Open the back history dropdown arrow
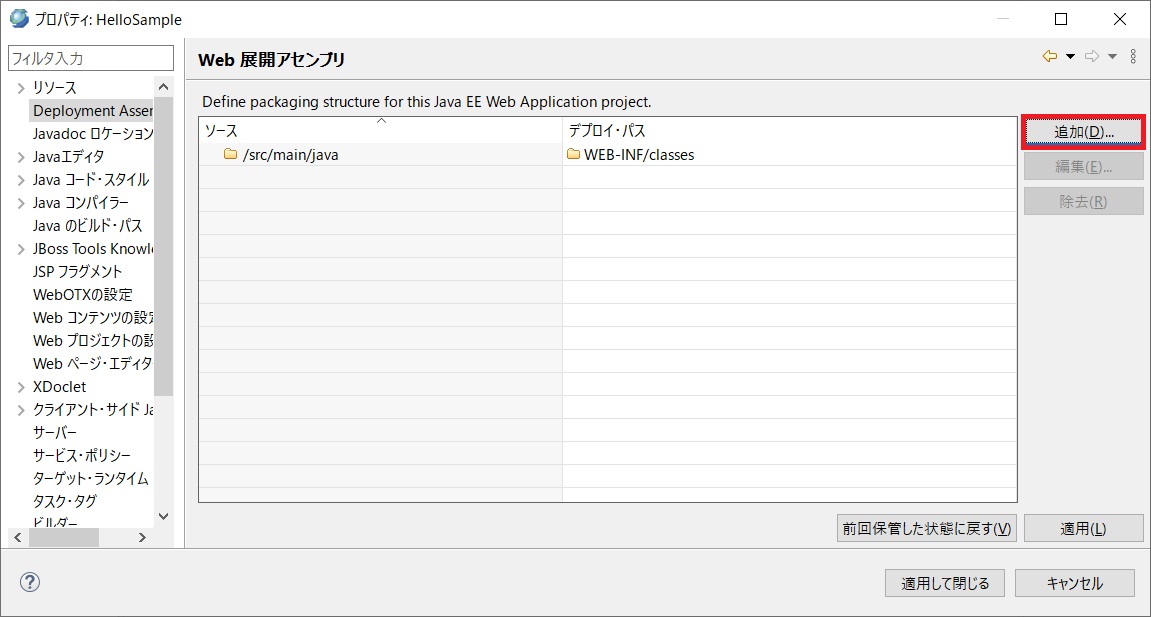Viewport: 1151px width, 617px height. (1070, 57)
